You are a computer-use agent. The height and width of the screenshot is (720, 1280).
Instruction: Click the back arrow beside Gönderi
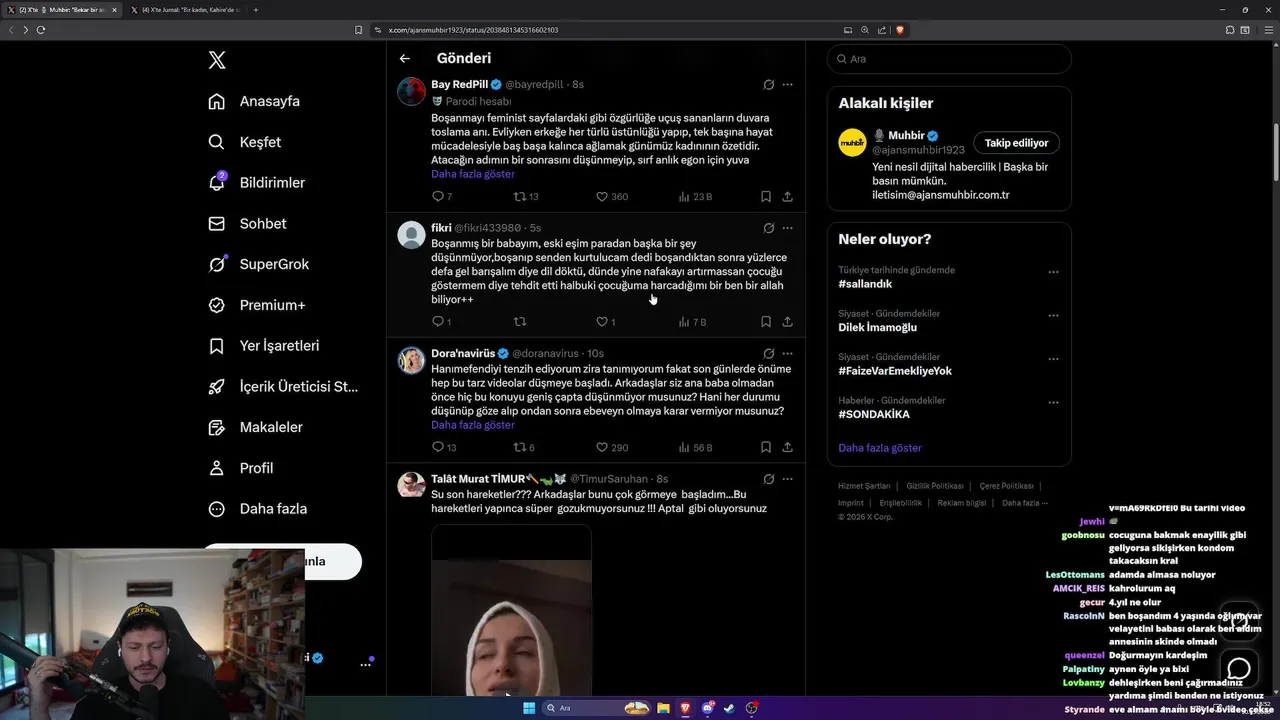[x=405, y=58]
